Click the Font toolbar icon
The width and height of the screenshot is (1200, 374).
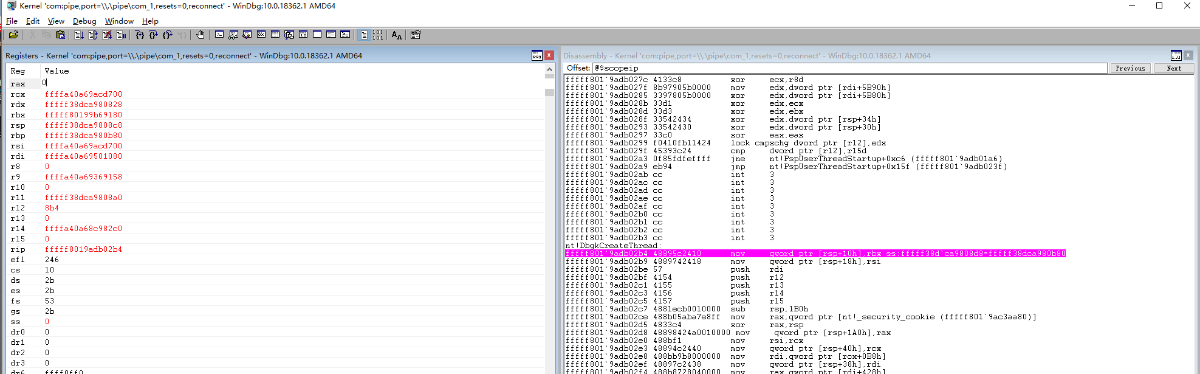(x=396, y=34)
